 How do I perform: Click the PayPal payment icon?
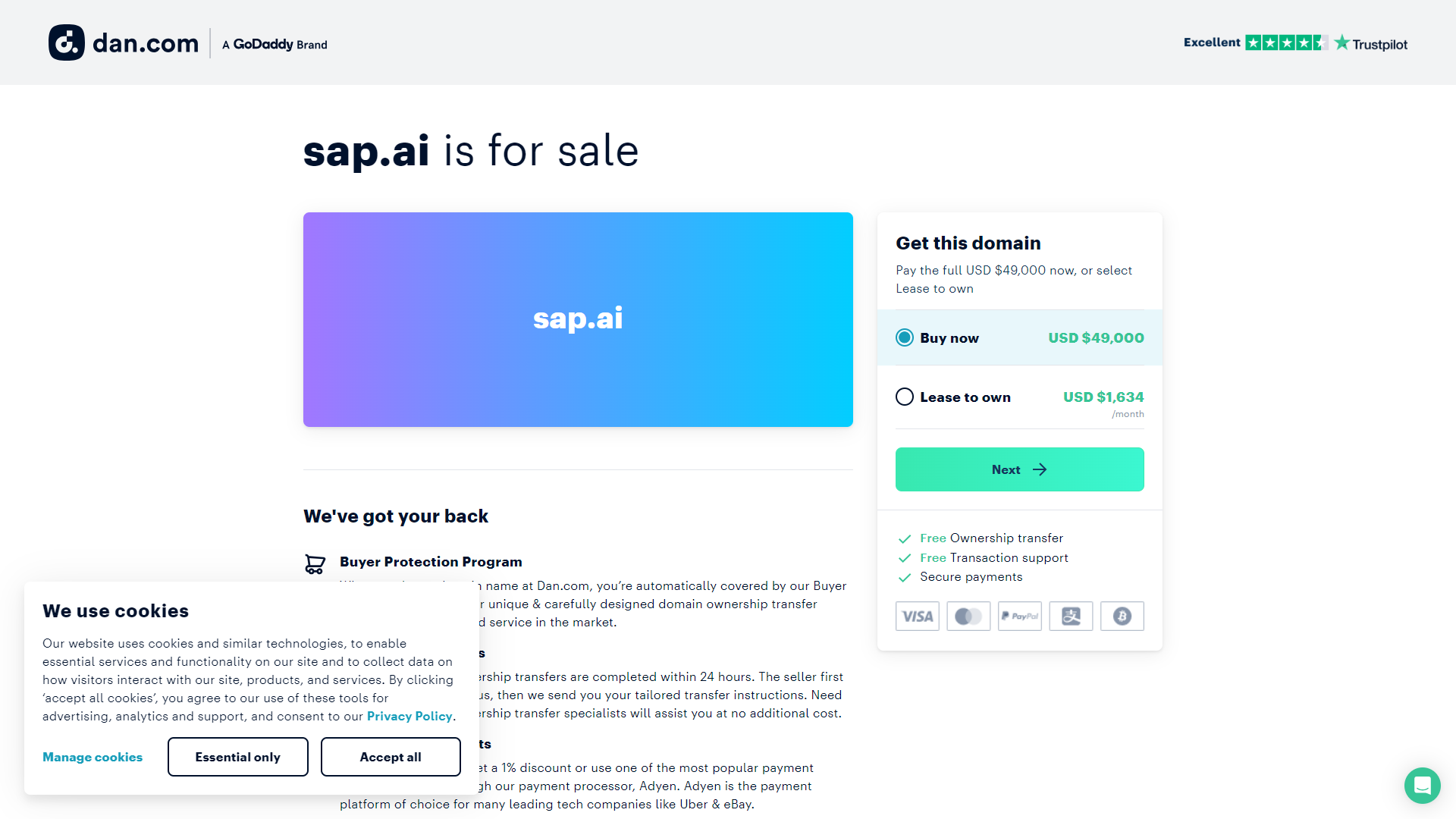1019,616
